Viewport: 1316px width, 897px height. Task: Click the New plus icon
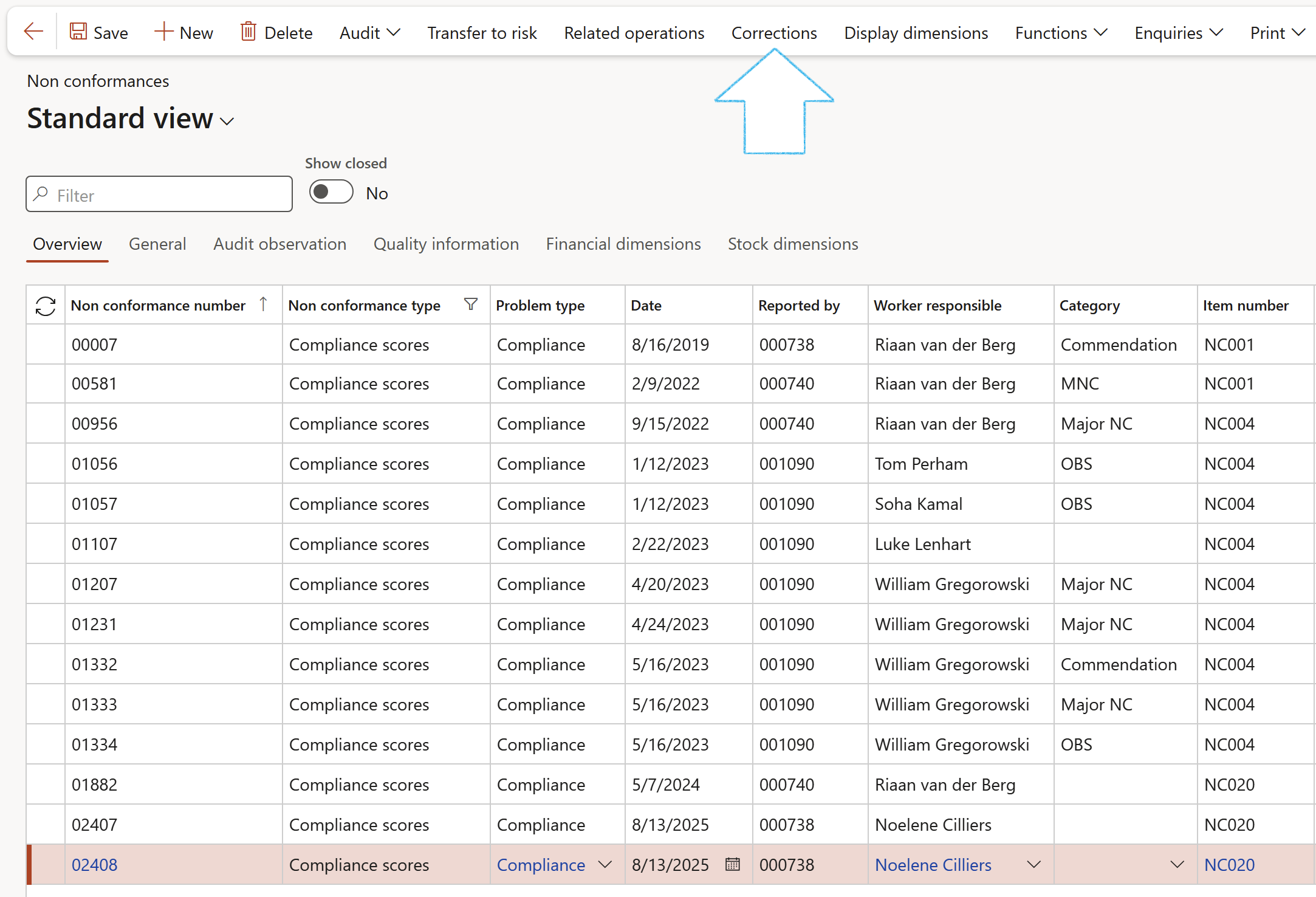pos(163,32)
